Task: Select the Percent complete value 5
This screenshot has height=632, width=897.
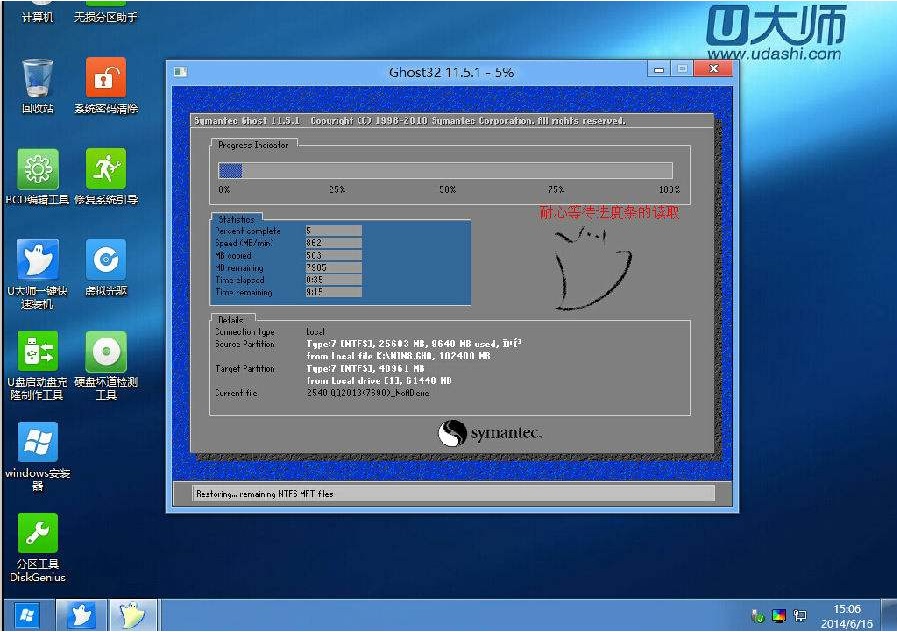Action: click(x=334, y=230)
